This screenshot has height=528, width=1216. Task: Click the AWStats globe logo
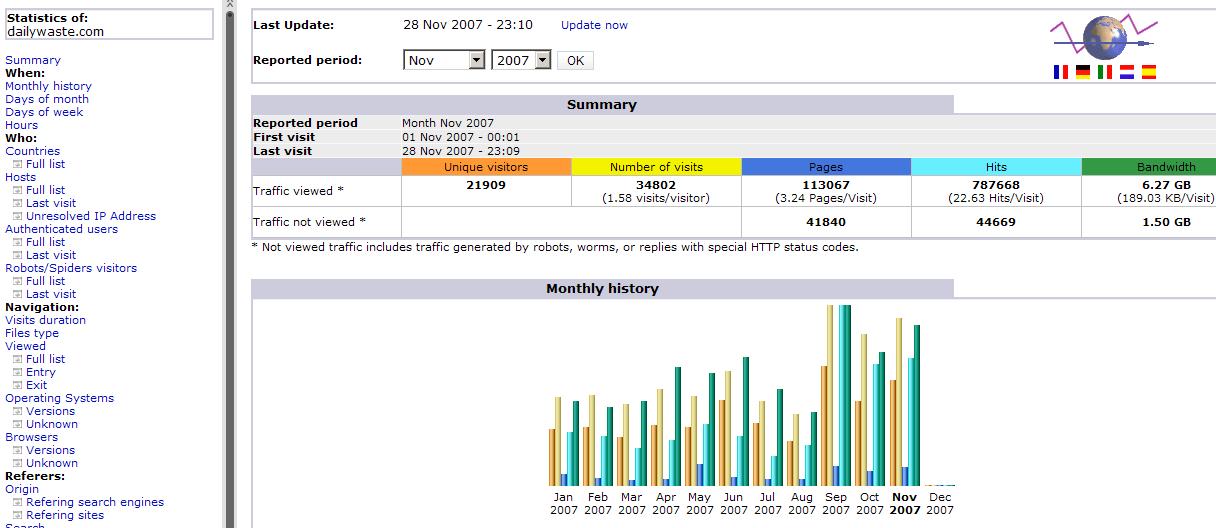1103,38
